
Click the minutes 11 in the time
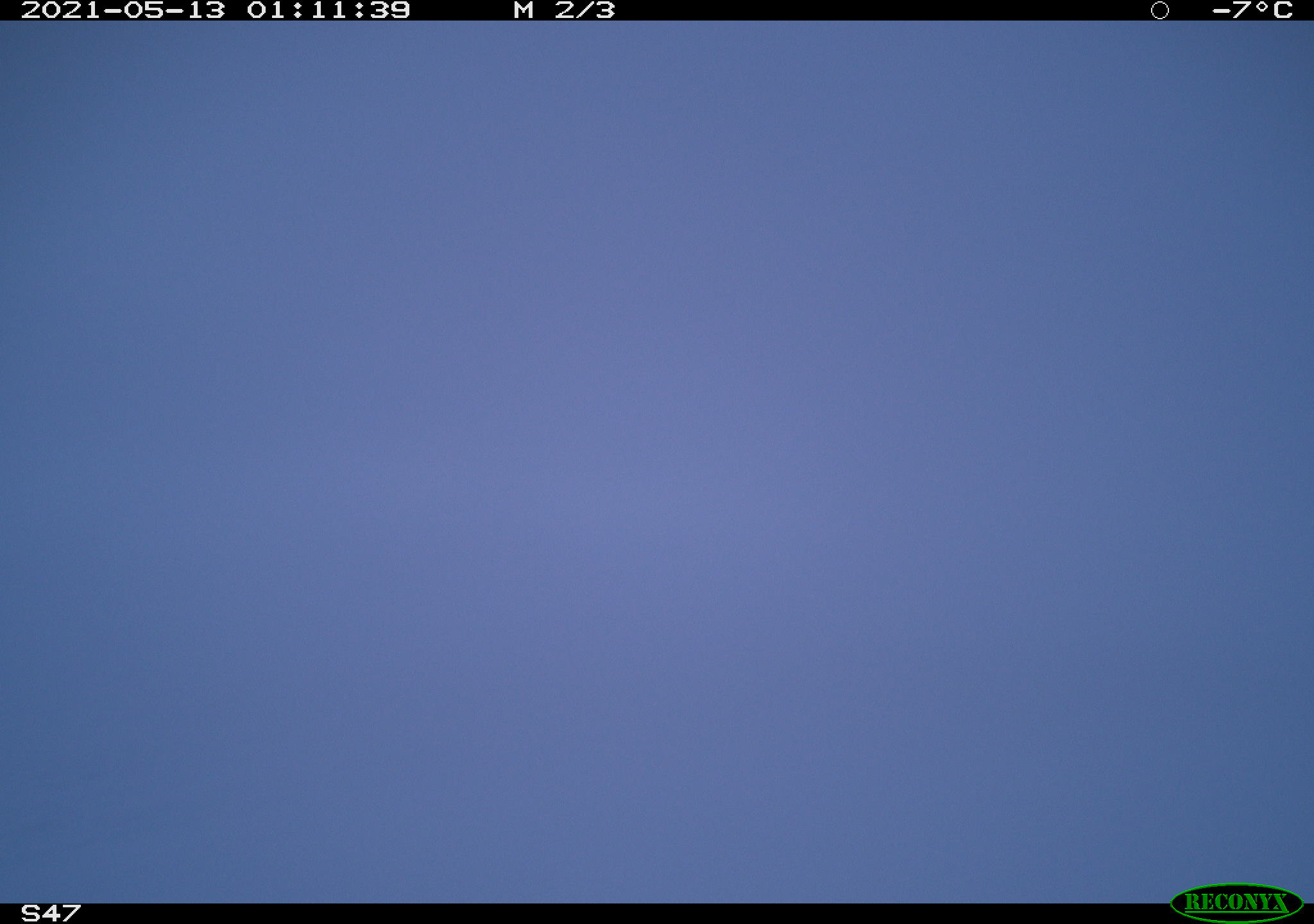click(328, 10)
